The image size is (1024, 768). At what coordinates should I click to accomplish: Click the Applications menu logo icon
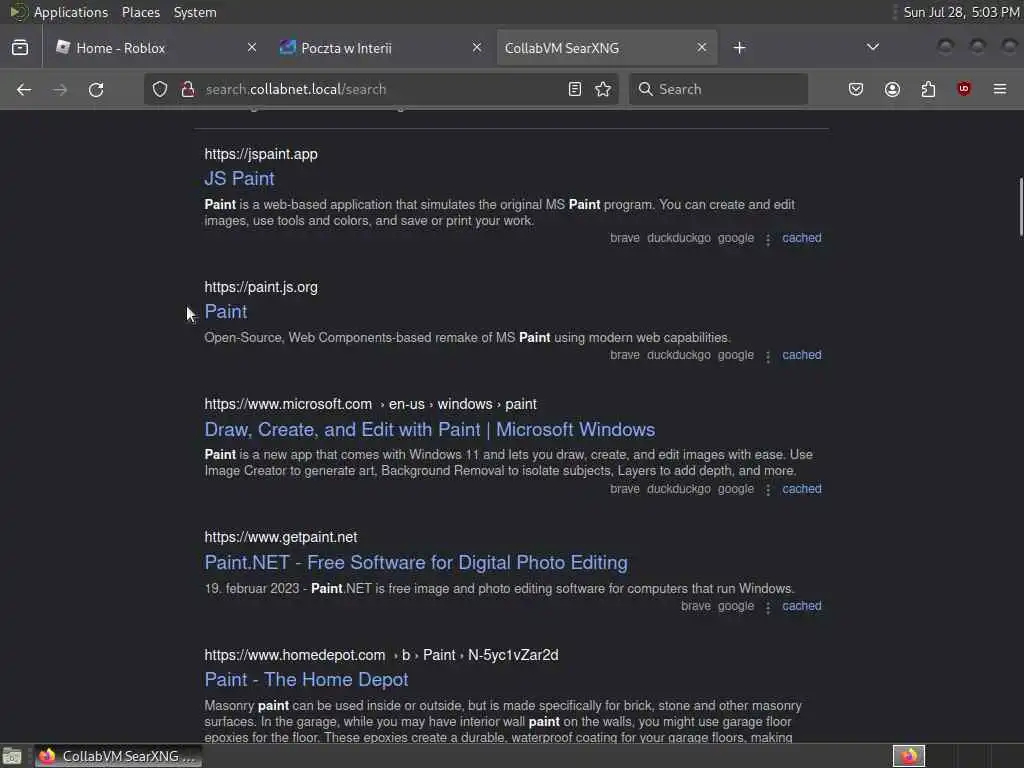pos(18,12)
